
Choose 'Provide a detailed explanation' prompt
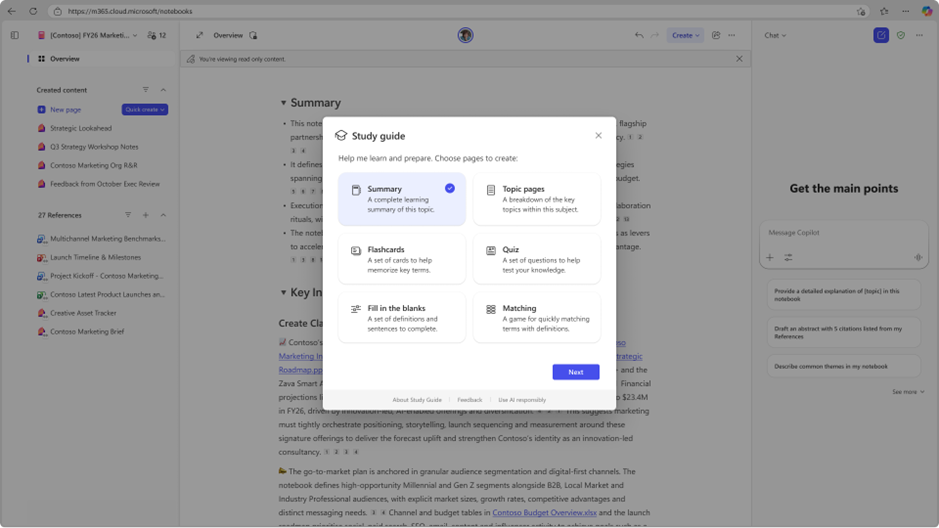click(x=843, y=295)
